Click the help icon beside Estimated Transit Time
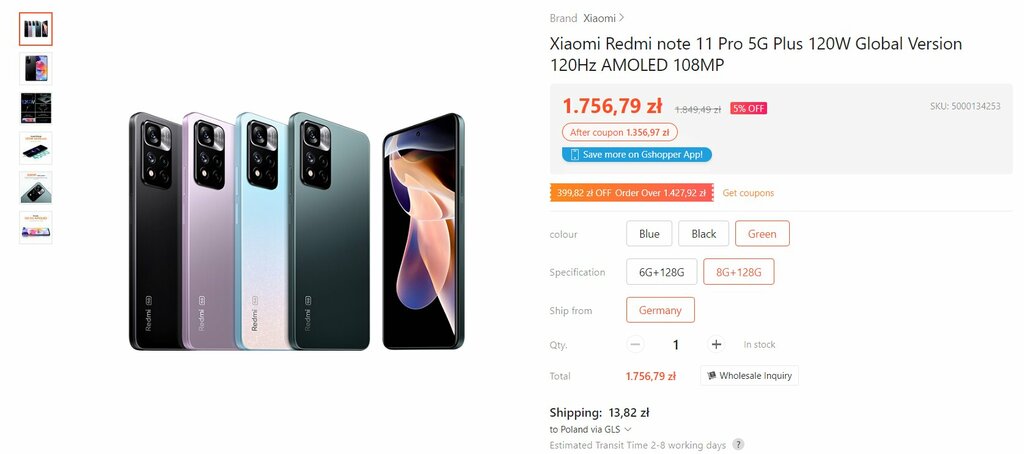1024x454 pixels. (x=738, y=445)
